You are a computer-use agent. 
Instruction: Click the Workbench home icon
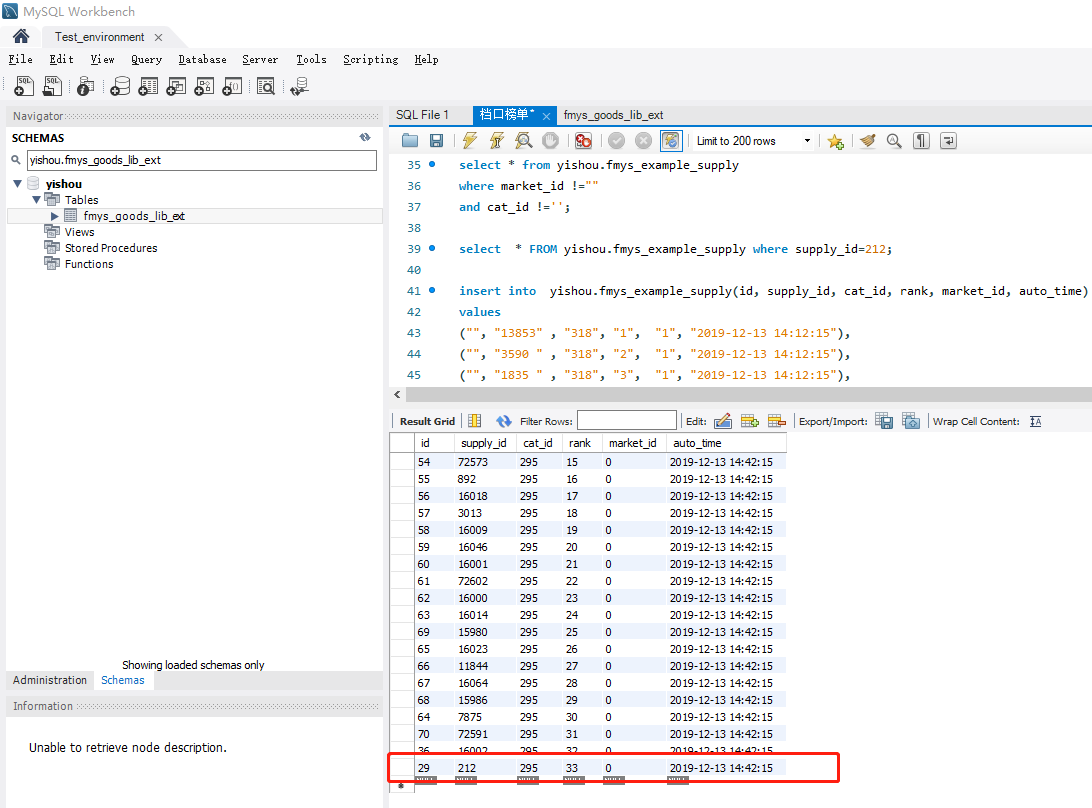21,36
